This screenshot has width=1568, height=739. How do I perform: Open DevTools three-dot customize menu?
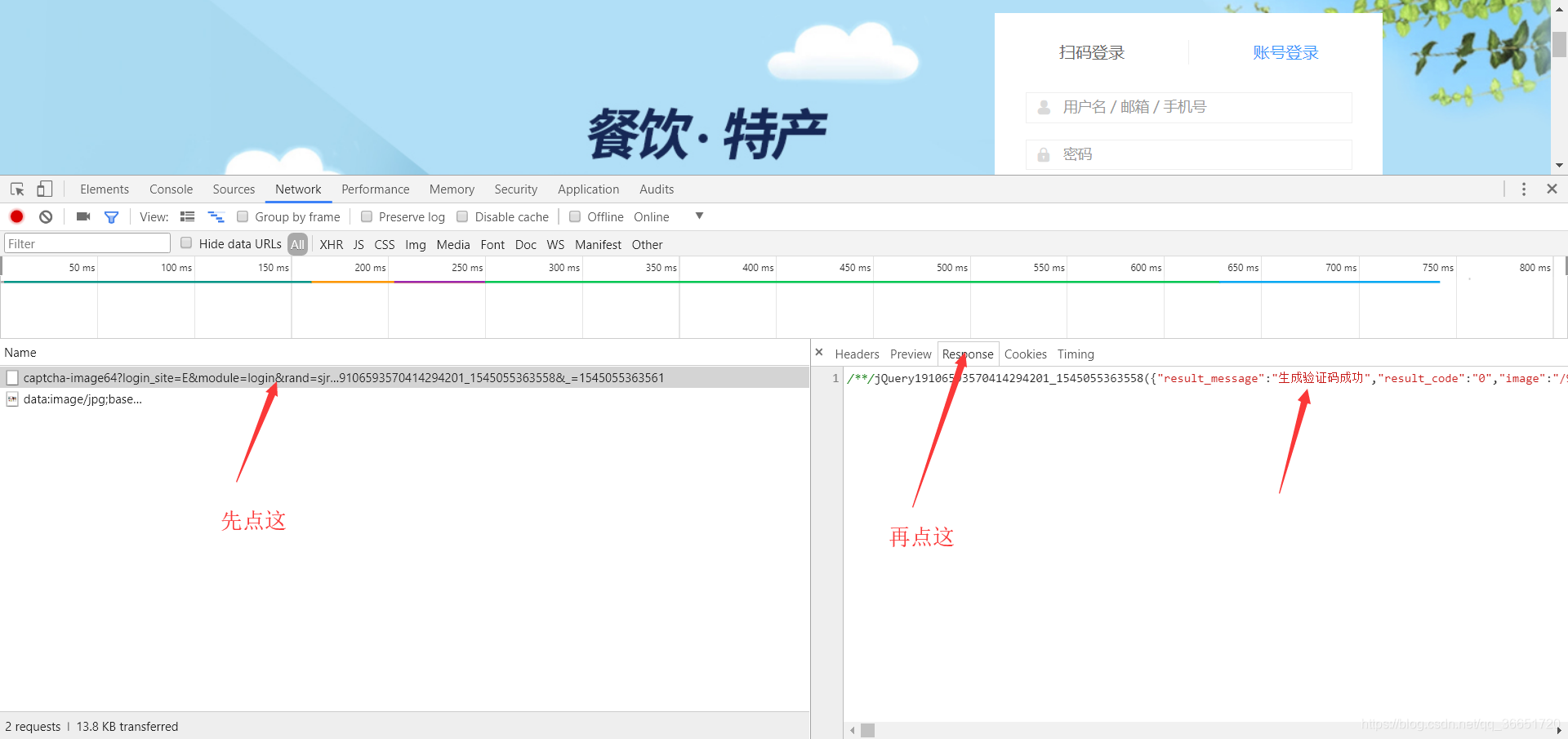(1524, 189)
